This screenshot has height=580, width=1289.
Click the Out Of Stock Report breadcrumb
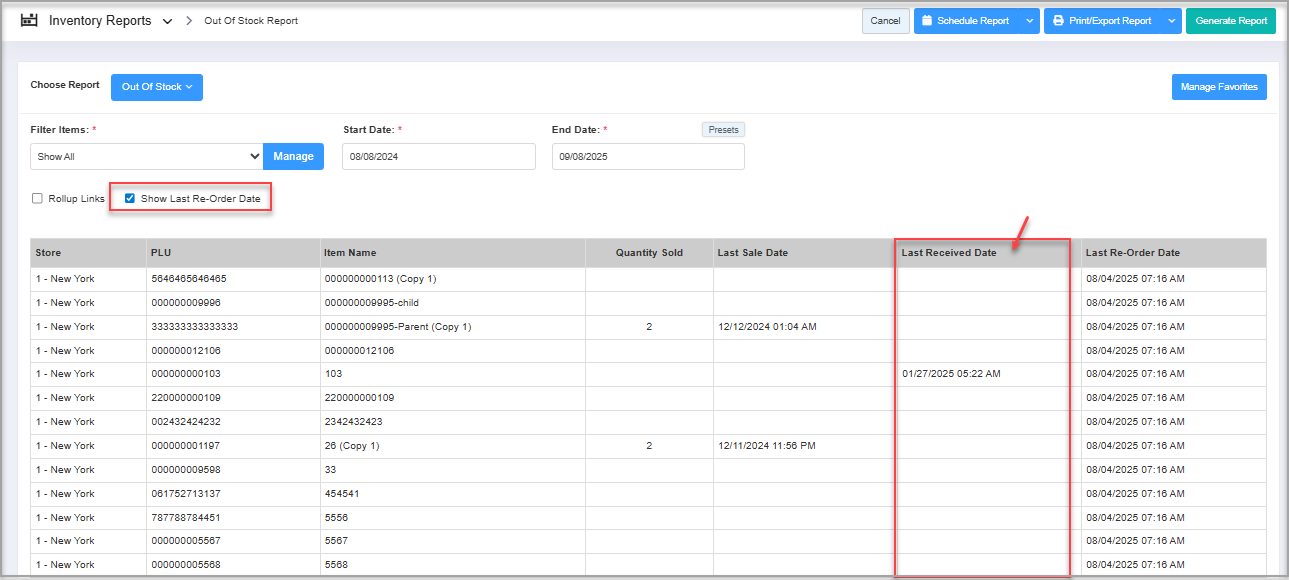click(250, 21)
